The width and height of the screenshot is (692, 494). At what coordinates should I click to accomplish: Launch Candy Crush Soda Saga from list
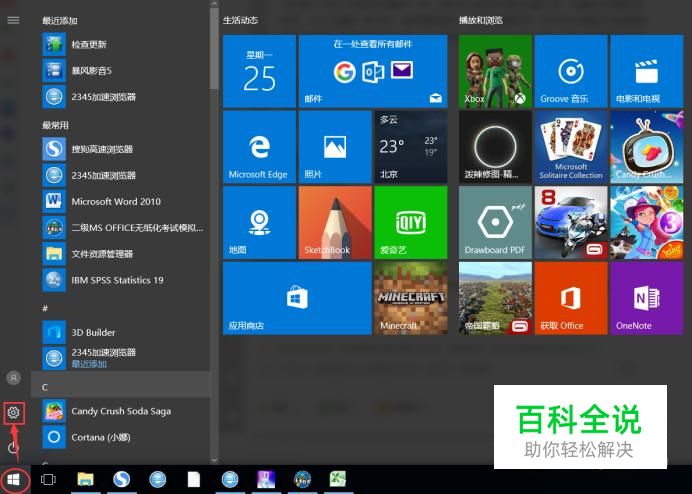120,411
